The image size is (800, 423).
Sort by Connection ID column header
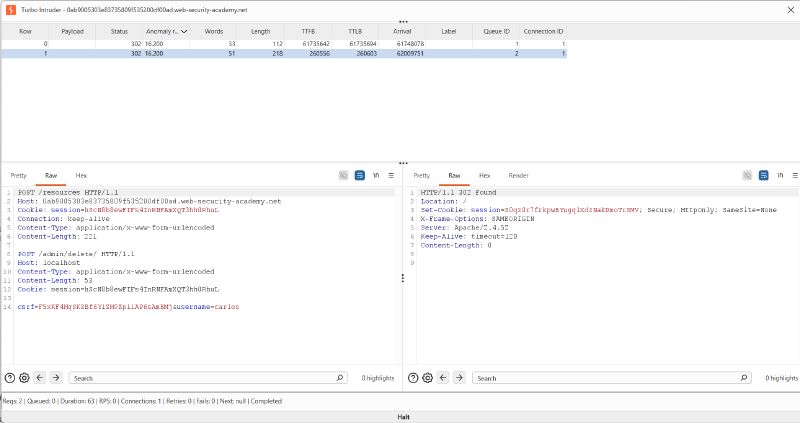point(543,32)
